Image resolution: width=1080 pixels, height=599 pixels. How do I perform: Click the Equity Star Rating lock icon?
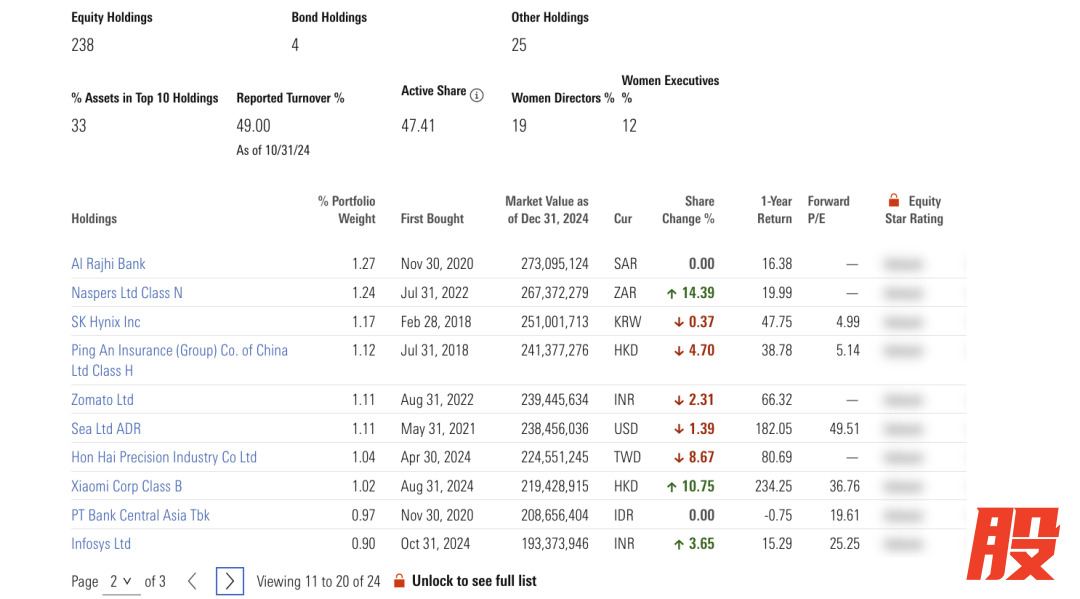894,201
